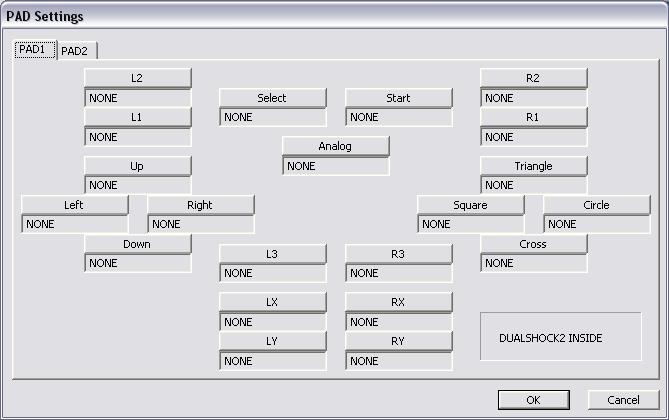
Task: Click the L3 stick button
Action: (x=273, y=254)
